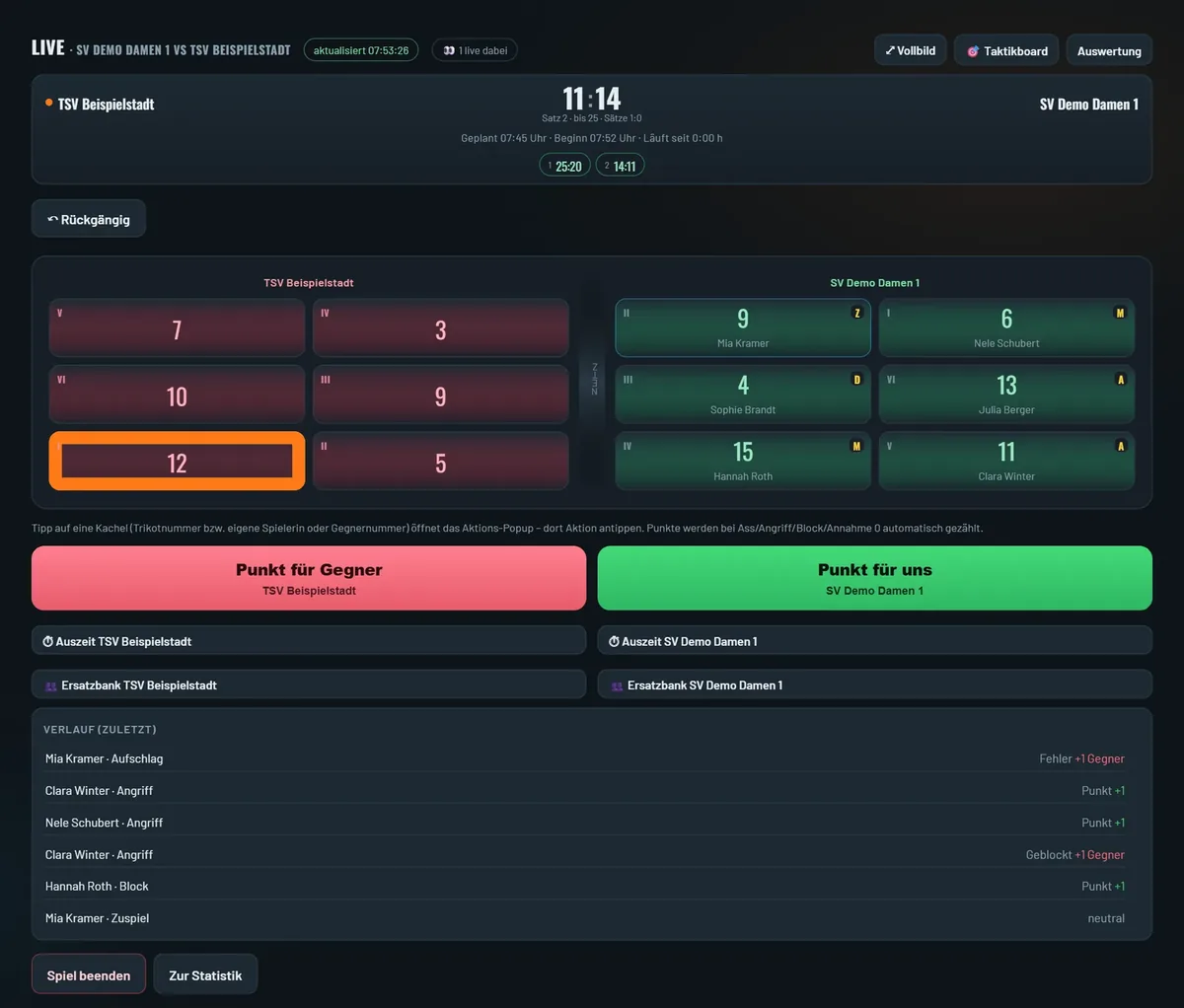The image size is (1184, 1008).
Task: Tap Clara Winter number 11 tile
Action: pos(1006,461)
